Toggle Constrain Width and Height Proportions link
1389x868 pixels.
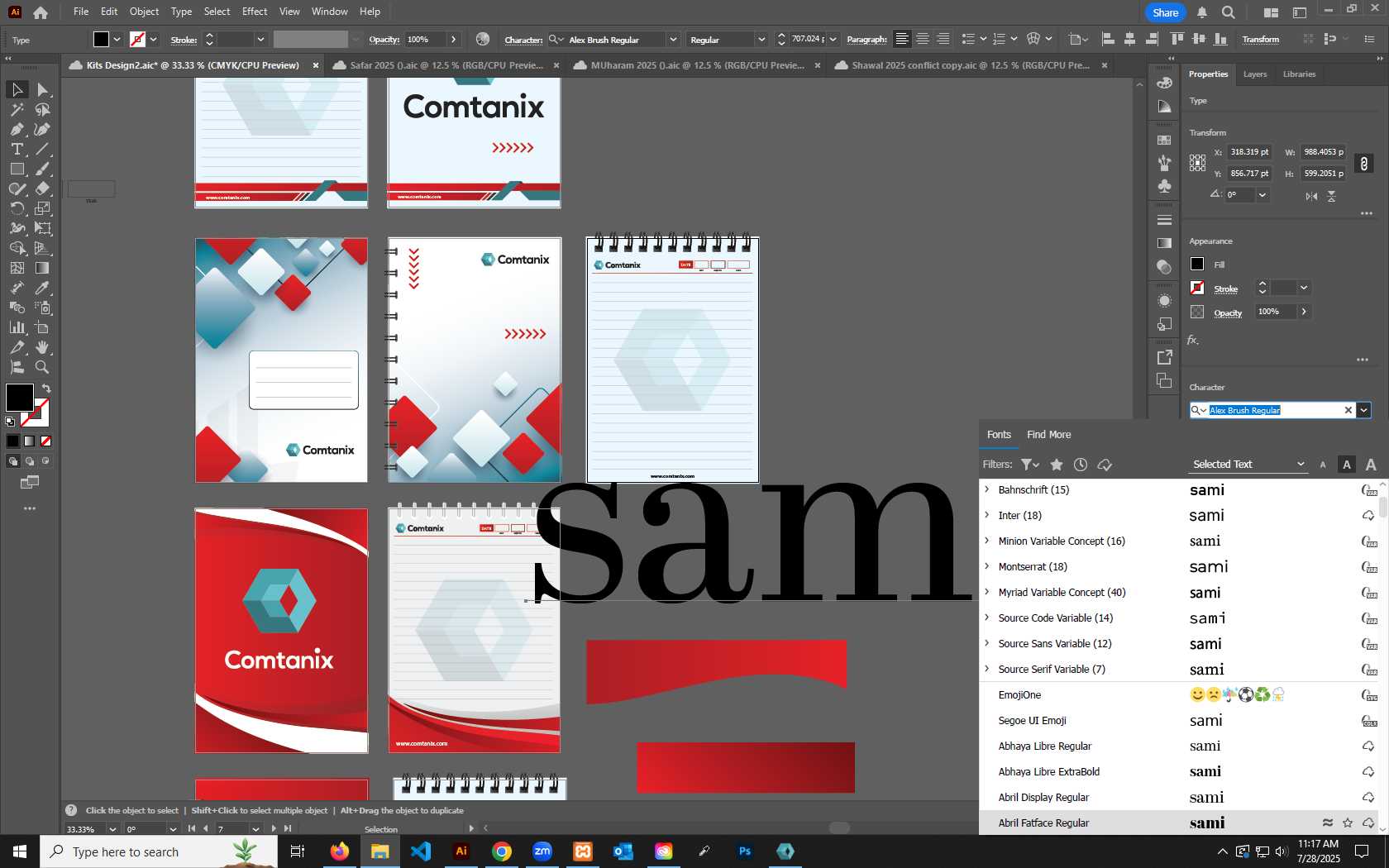(x=1364, y=163)
